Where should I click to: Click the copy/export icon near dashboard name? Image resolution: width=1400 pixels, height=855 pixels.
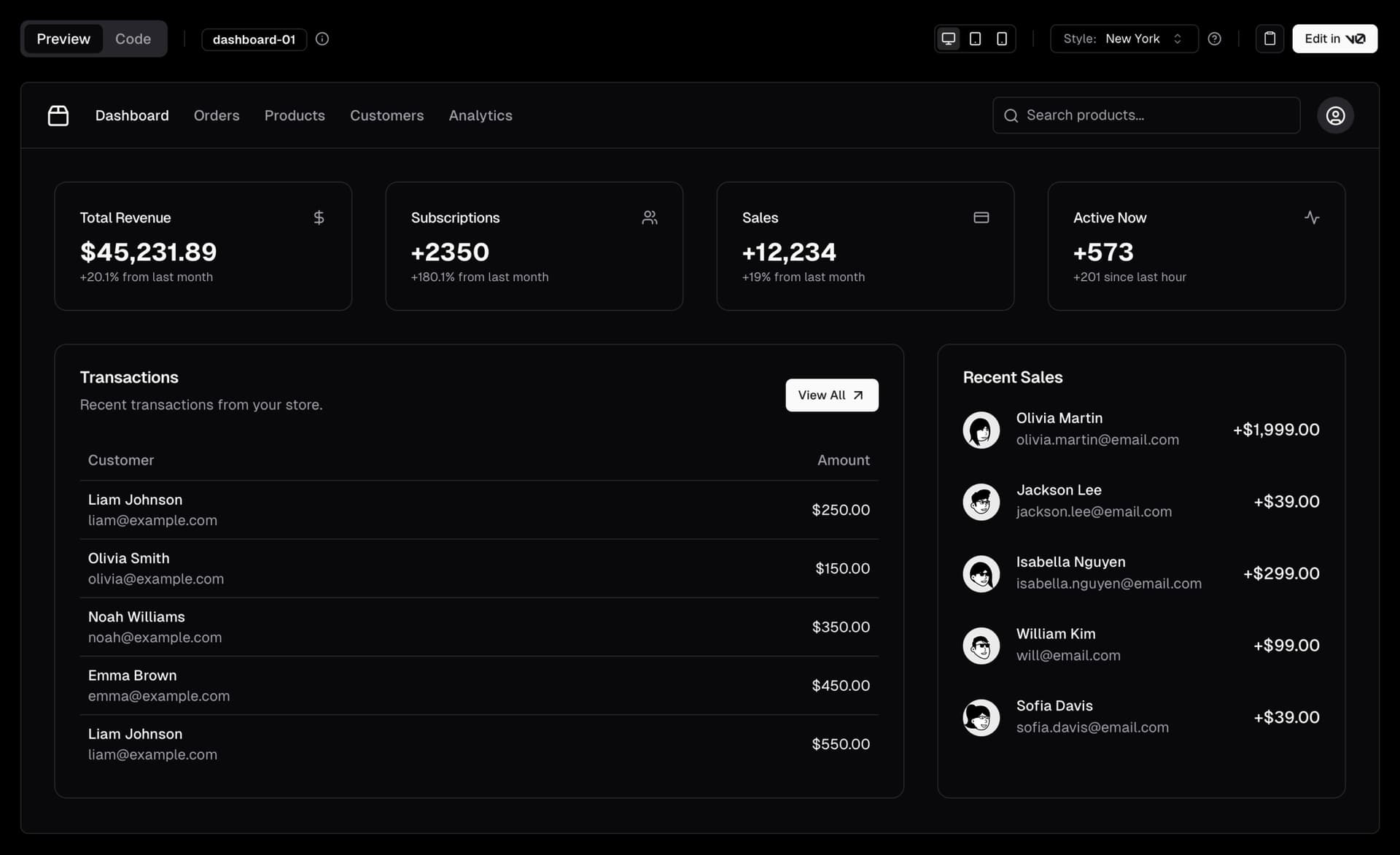1268,38
